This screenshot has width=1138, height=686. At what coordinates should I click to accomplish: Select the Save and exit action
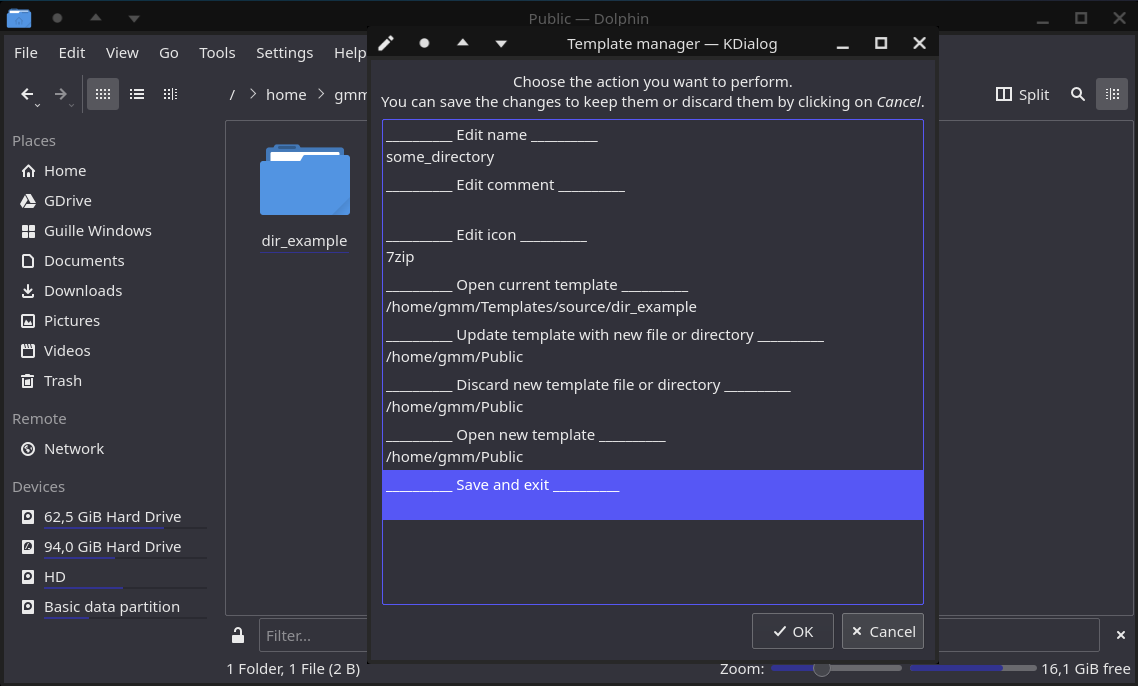click(652, 495)
